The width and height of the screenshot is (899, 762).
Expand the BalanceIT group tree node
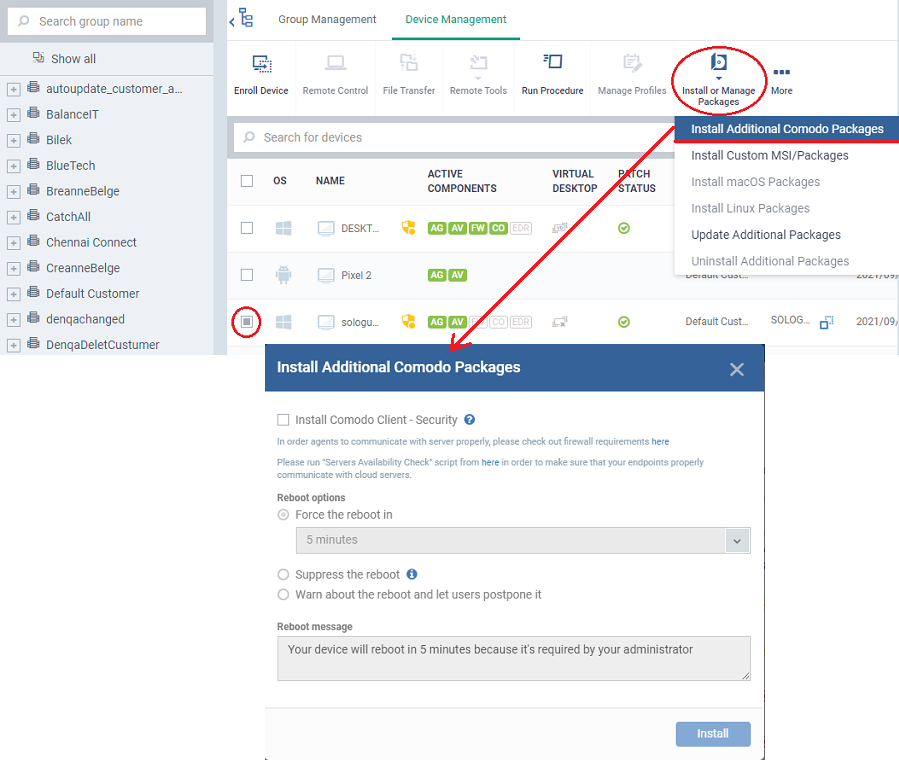(13, 115)
